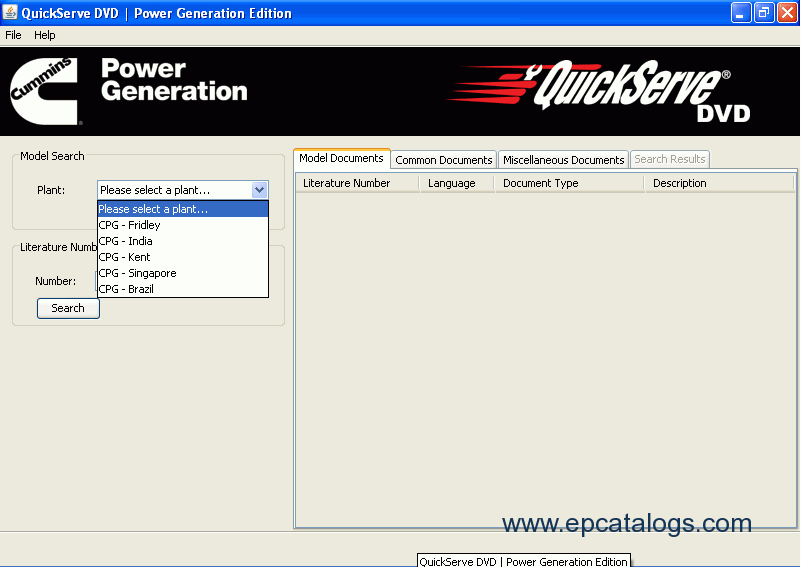The image size is (801, 567).
Task: Choose CPG - Fridley from the list
Action: tap(183, 225)
